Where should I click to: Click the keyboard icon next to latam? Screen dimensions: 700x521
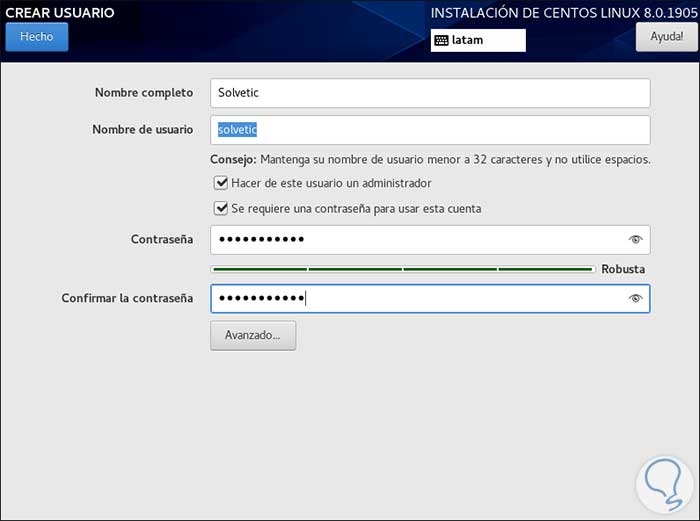tap(441, 41)
